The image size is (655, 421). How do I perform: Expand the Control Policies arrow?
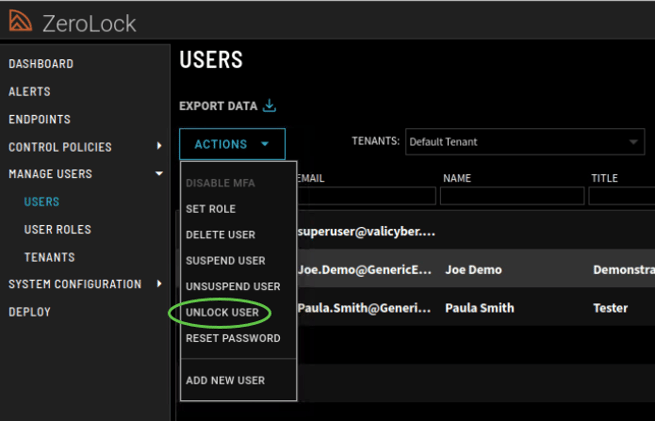(x=159, y=146)
